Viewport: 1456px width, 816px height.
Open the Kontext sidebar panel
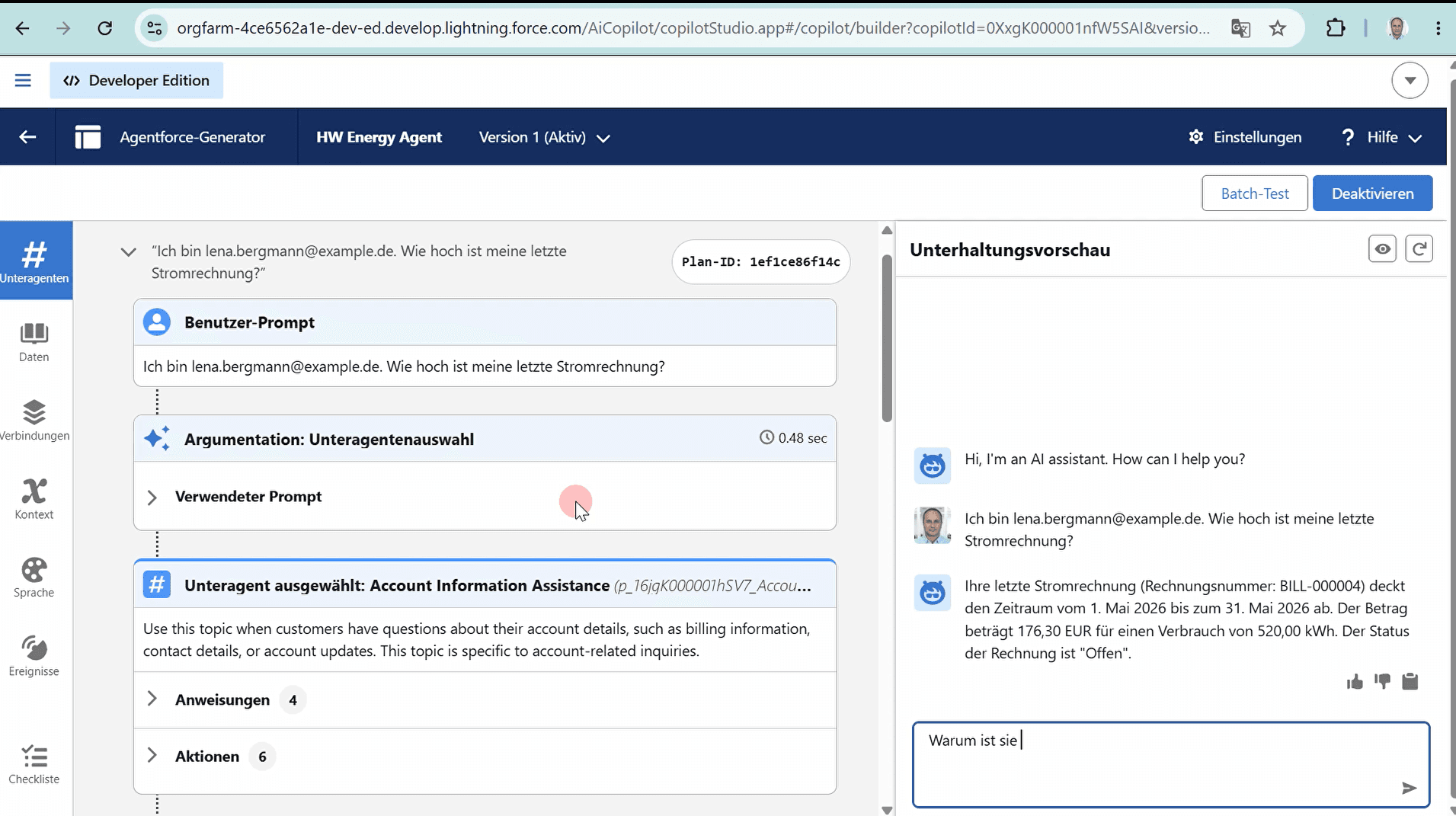click(34, 499)
